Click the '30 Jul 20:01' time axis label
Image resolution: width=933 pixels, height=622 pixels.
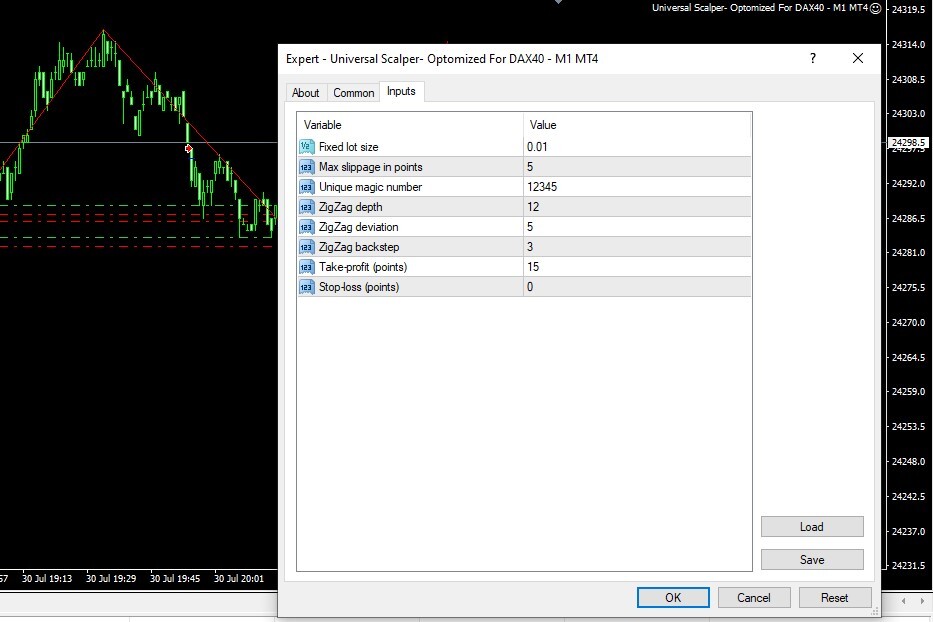click(x=239, y=579)
